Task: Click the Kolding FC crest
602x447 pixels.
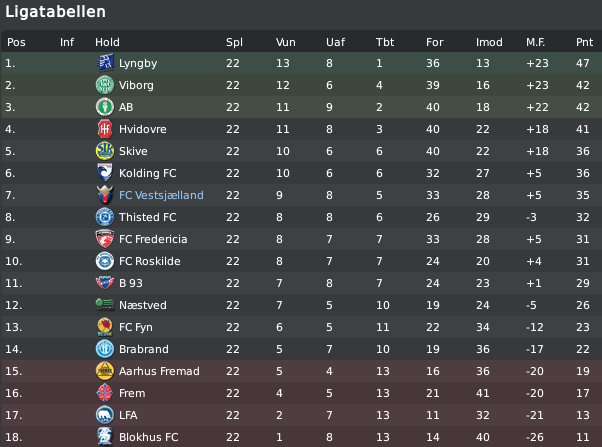Action: point(105,173)
